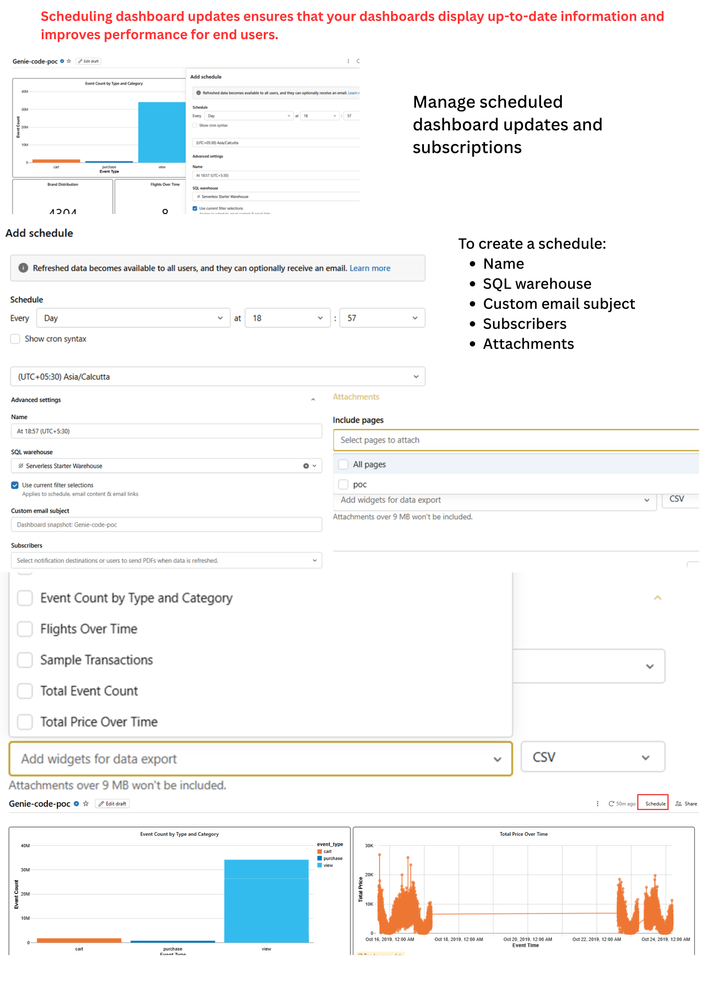Click the Custom email subject input field

(x=166, y=524)
